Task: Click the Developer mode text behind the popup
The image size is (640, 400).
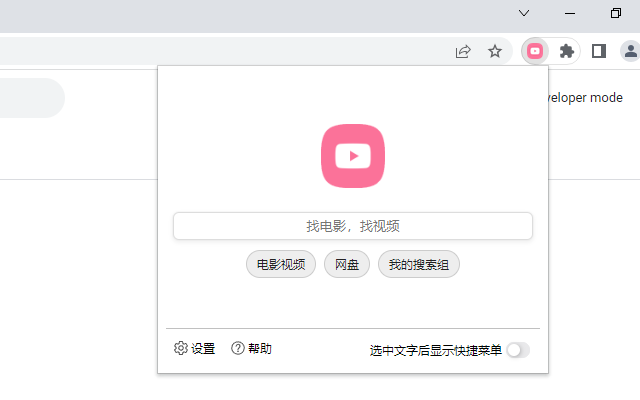Action: click(x=586, y=98)
